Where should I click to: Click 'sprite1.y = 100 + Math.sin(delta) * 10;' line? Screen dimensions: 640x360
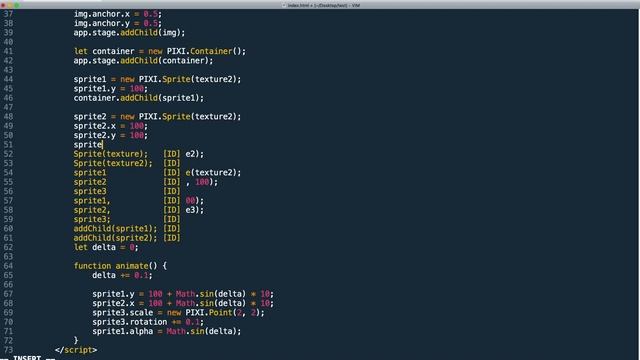pyautogui.click(x=183, y=294)
